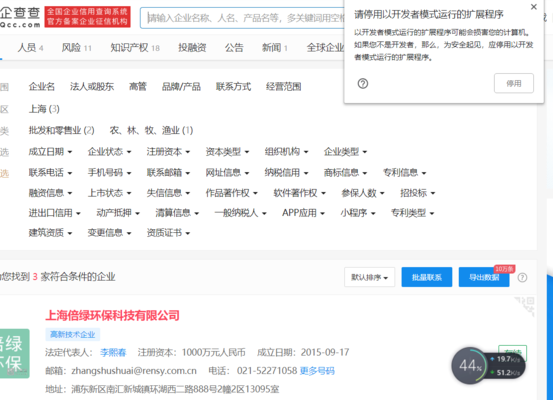This screenshot has width=553, height=400.
Task: Expand the 企业类型 filter dropdown
Action: (345, 152)
